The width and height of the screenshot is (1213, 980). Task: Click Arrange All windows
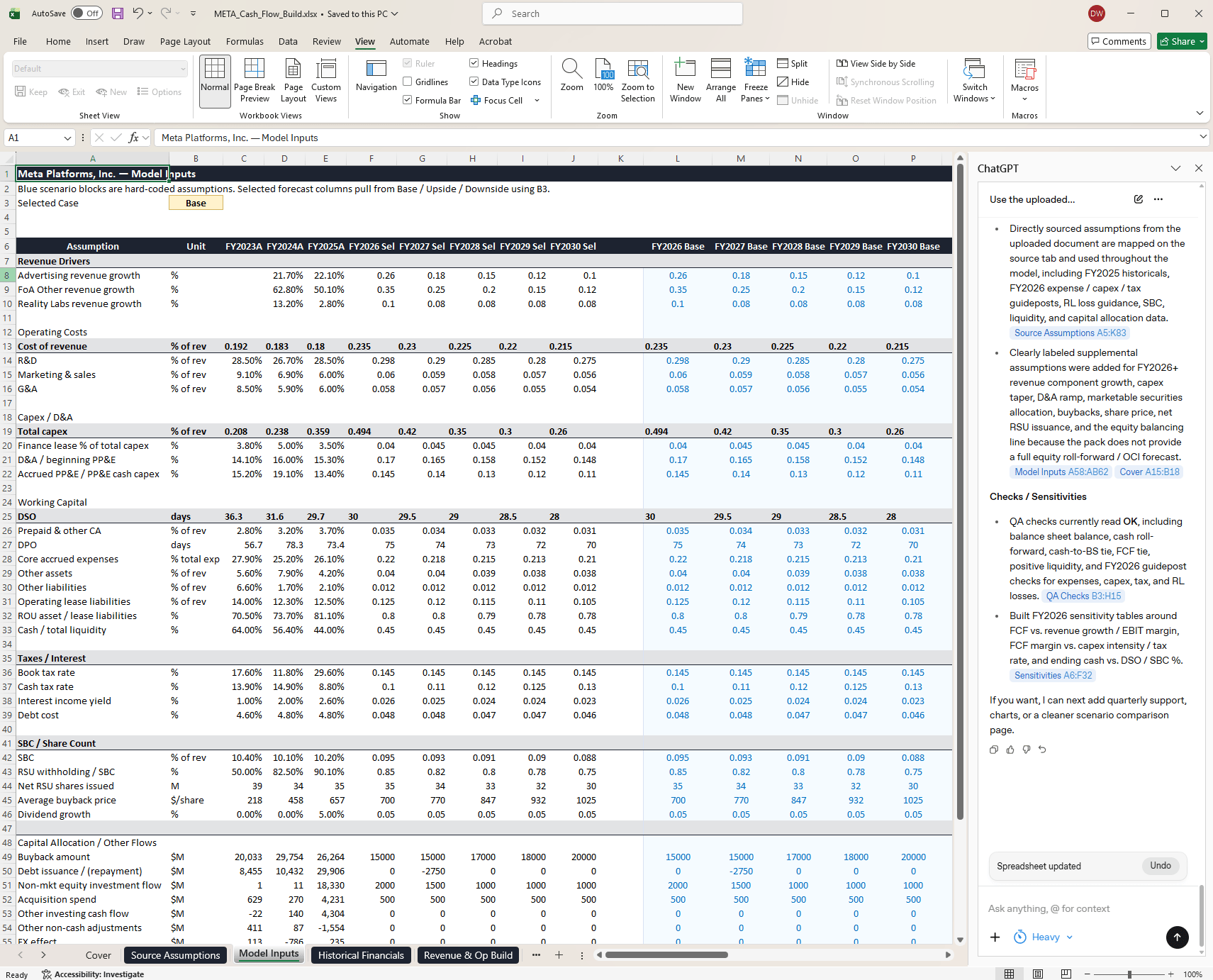721,82
